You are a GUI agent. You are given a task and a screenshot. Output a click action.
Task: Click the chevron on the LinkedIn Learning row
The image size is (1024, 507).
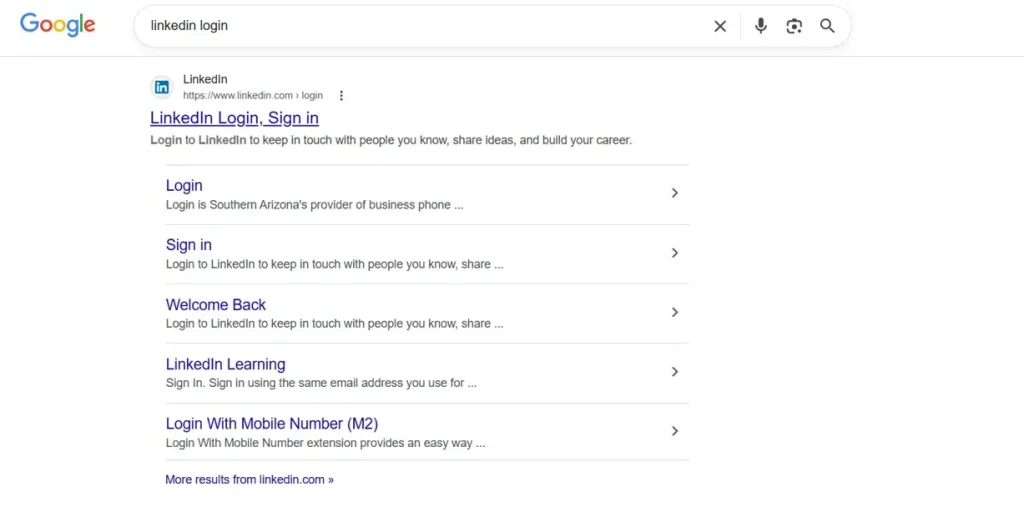click(675, 372)
